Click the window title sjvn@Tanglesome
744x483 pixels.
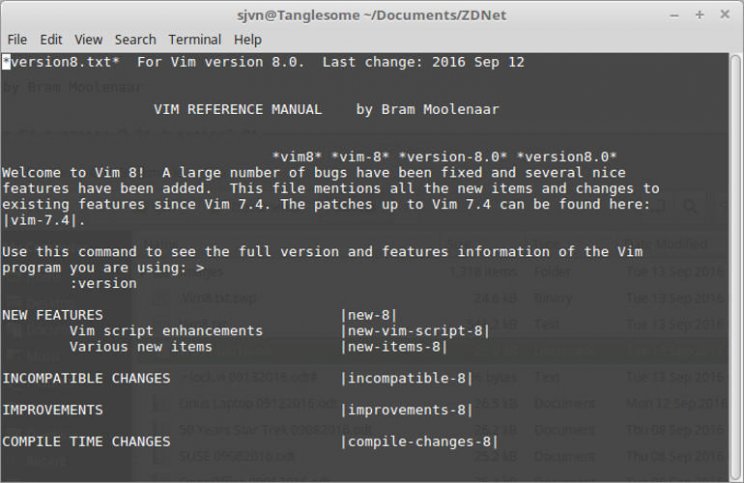[x=372, y=15]
